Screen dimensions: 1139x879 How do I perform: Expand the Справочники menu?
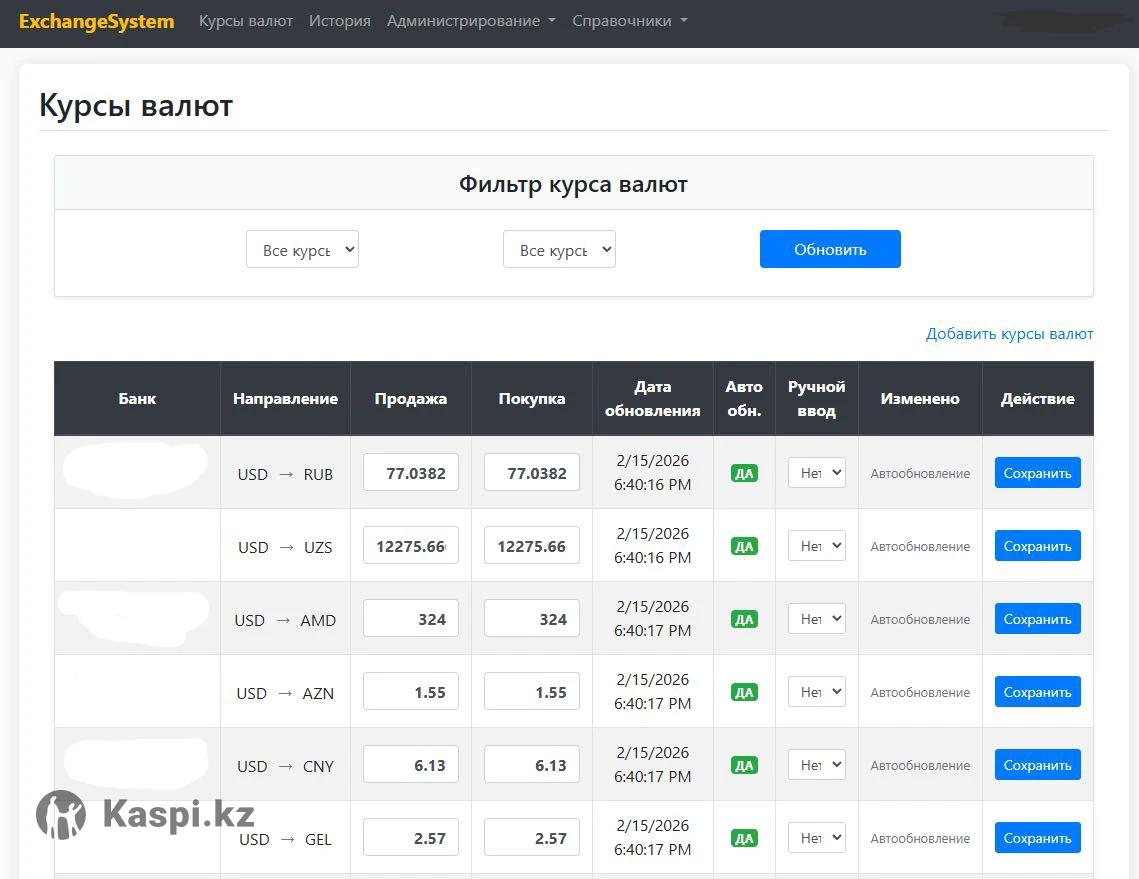click(629, 21)
